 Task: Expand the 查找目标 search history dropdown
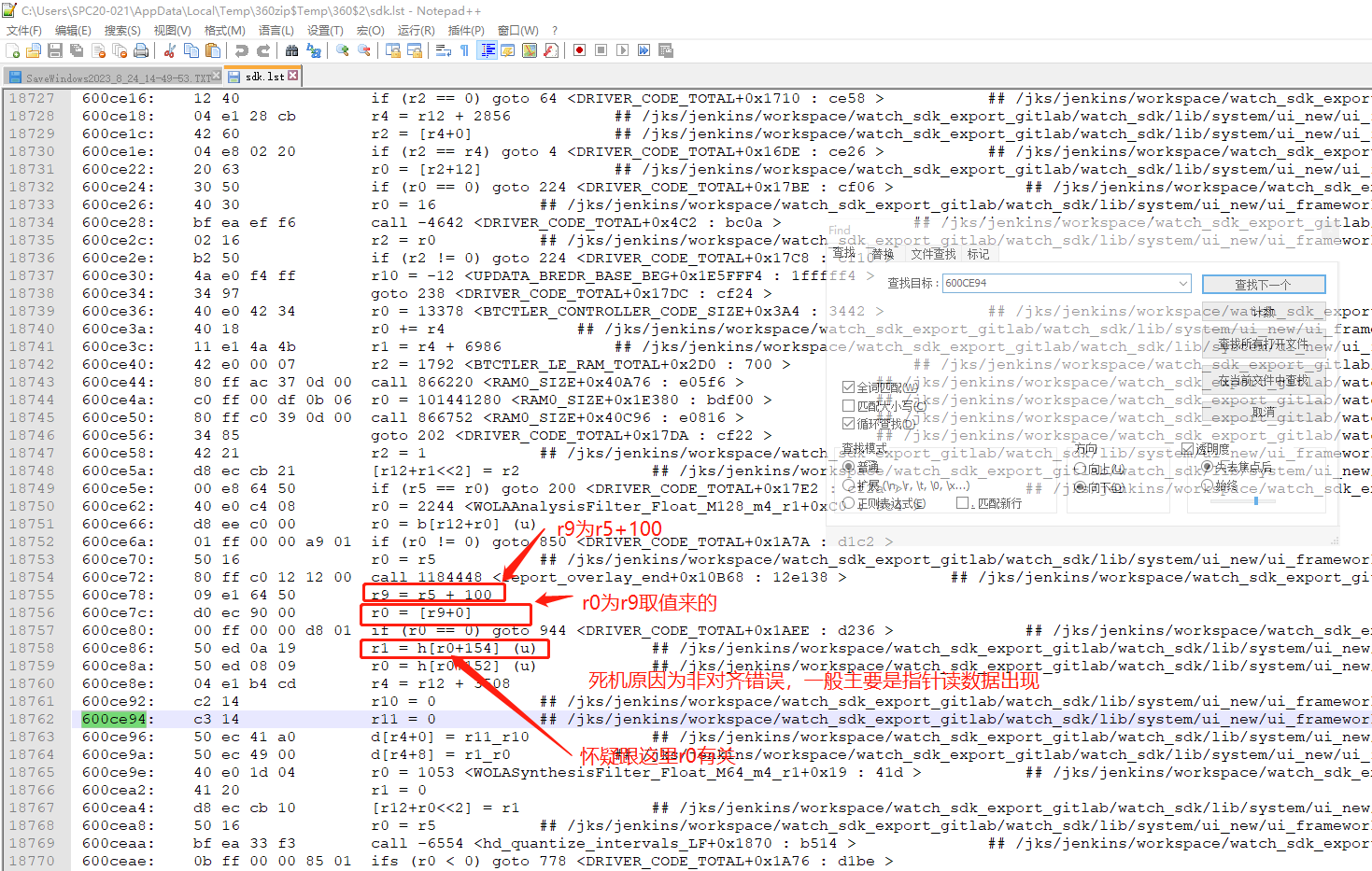point(1183,283)
